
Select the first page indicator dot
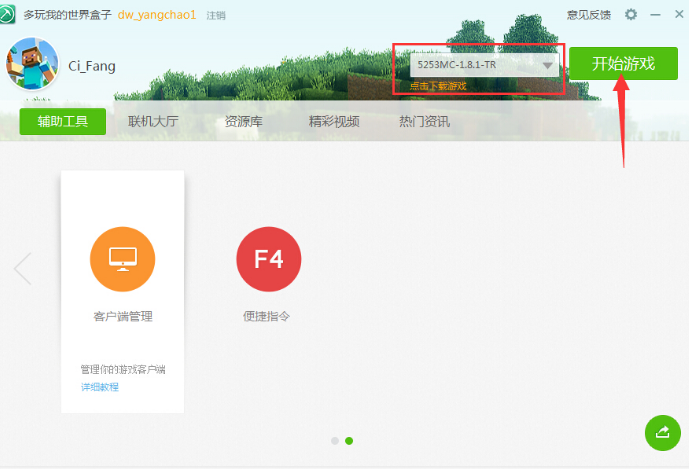pyautogui.click(x=335, y=441)
